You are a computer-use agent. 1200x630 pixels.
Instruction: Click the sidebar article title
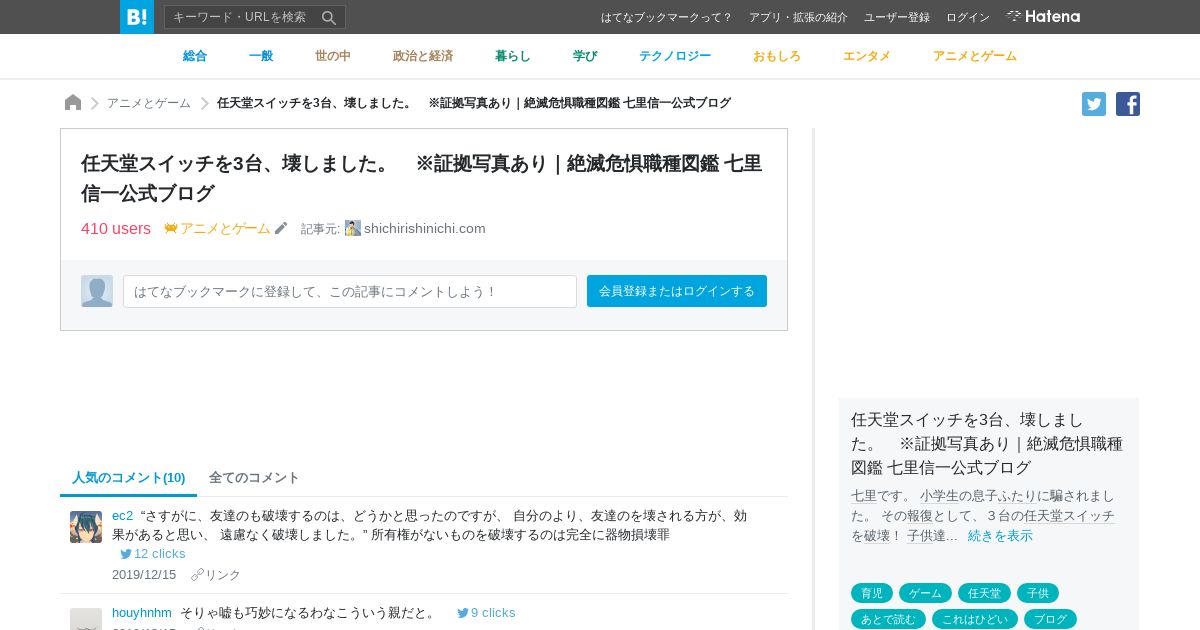(987, 443)
